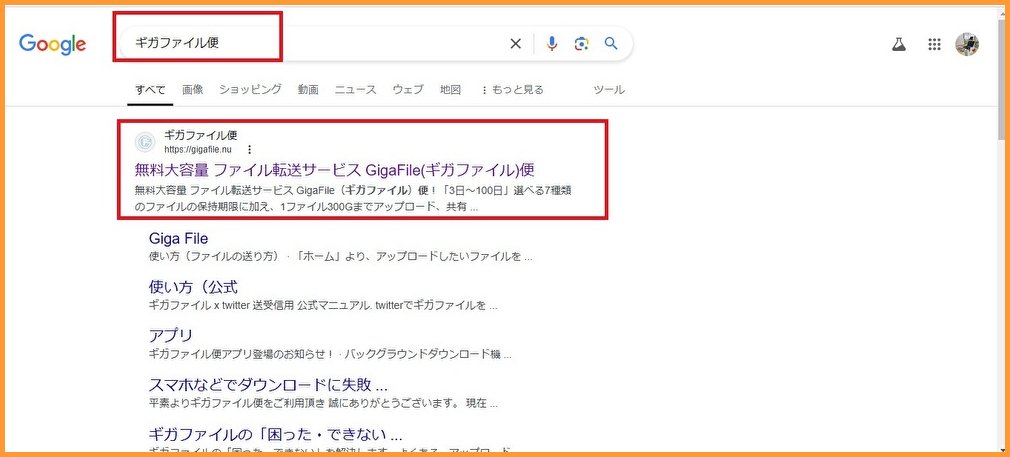This screenshot has width=1010, height=457.
Task: Switch to the 地図 tab
Action: pos(450,90)
